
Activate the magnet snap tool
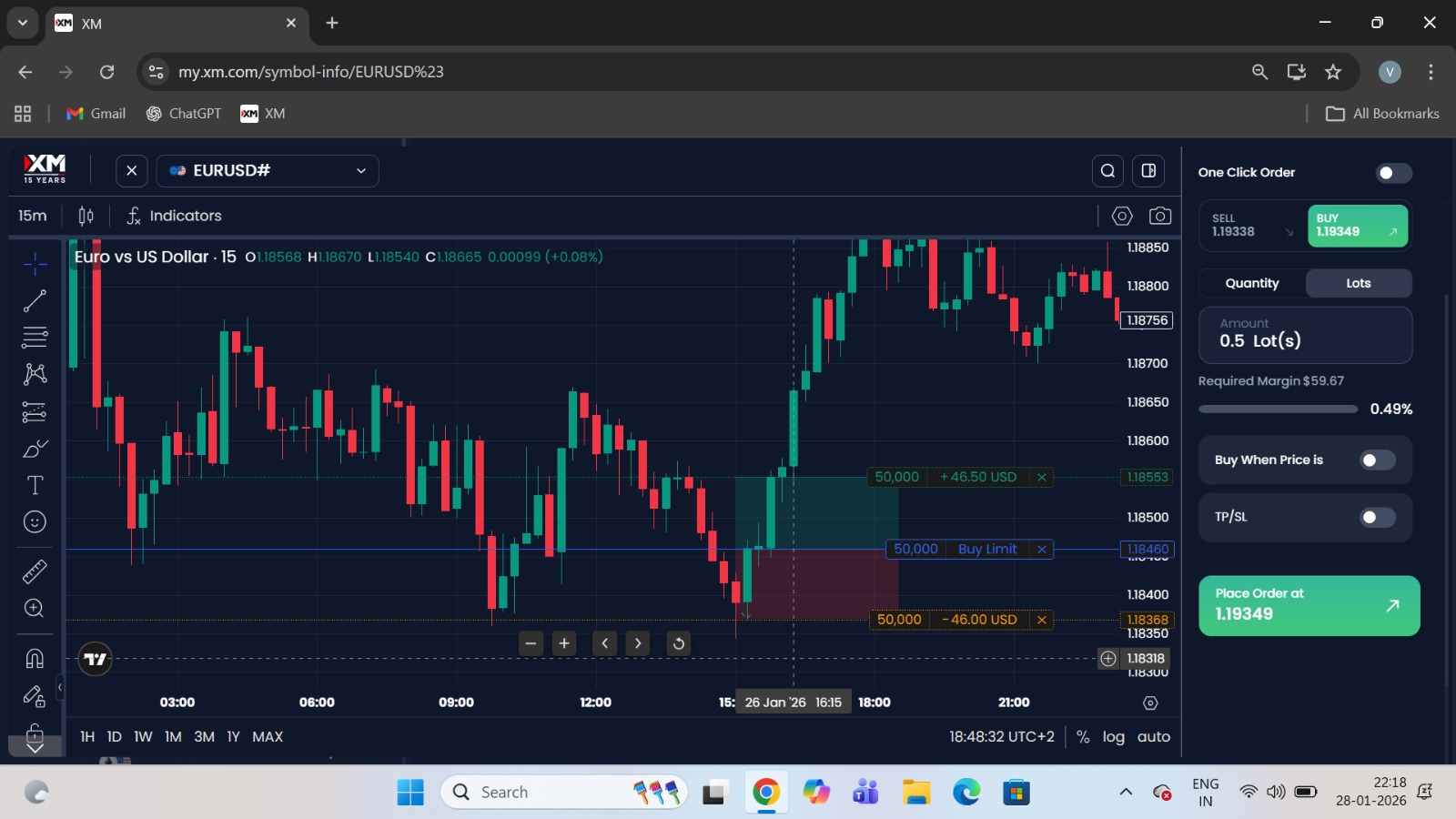(x=35, y=658)
